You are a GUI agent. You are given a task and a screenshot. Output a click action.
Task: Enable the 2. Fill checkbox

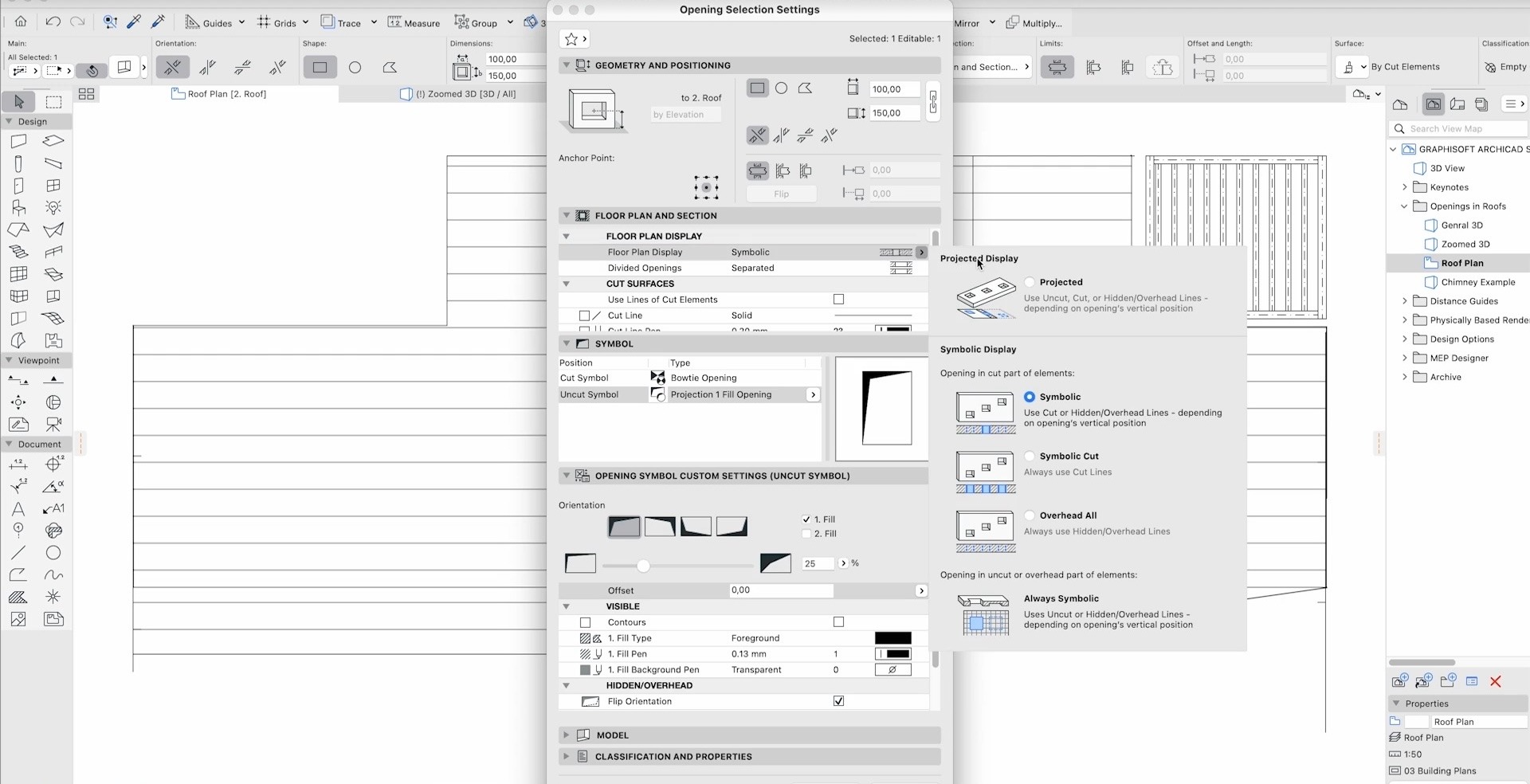(806, 534)
